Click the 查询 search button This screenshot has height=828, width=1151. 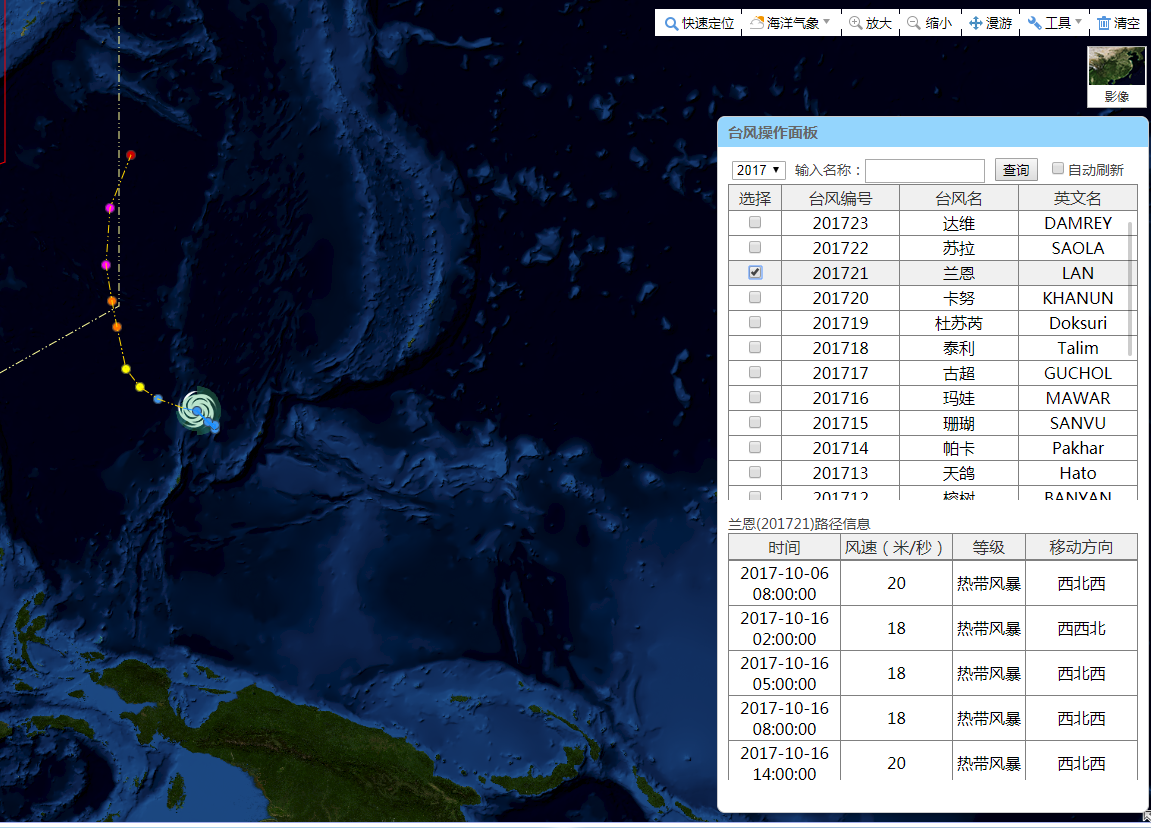pyautogui.click(x=1016, y=170)
